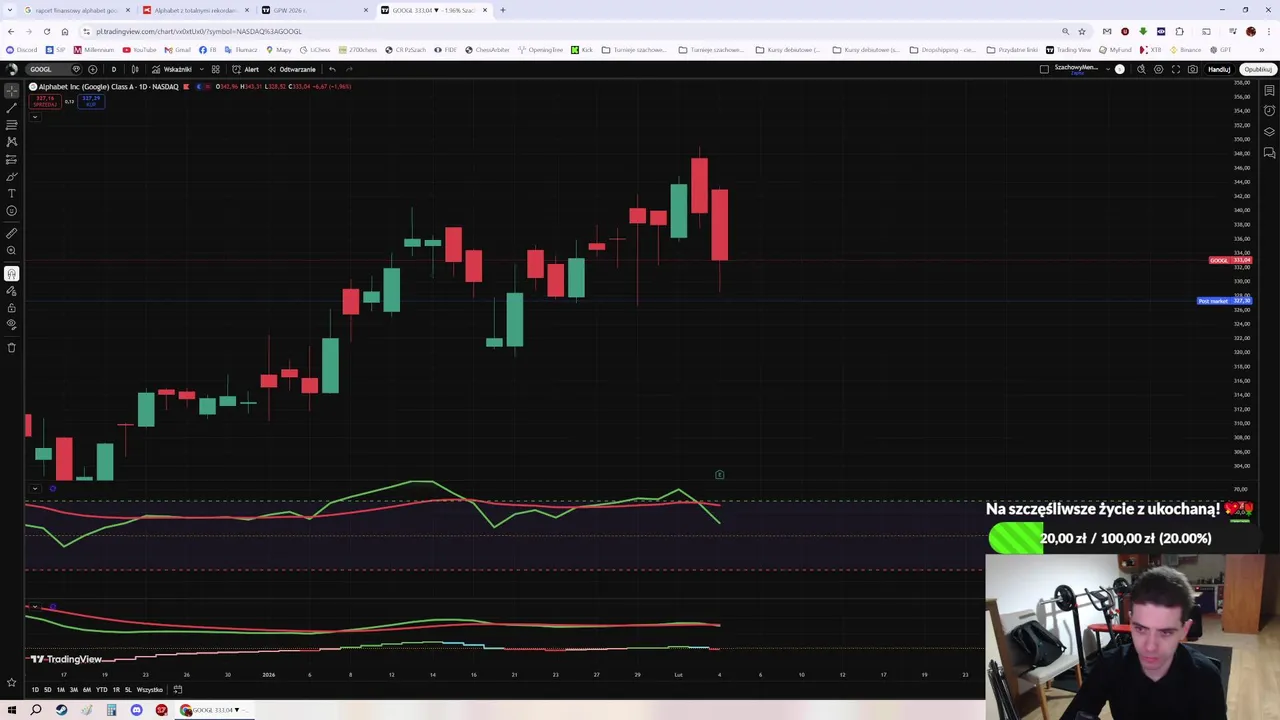1280x720 pixels.
Task: Click the KUP buy price button
Action: coord(91,100)
